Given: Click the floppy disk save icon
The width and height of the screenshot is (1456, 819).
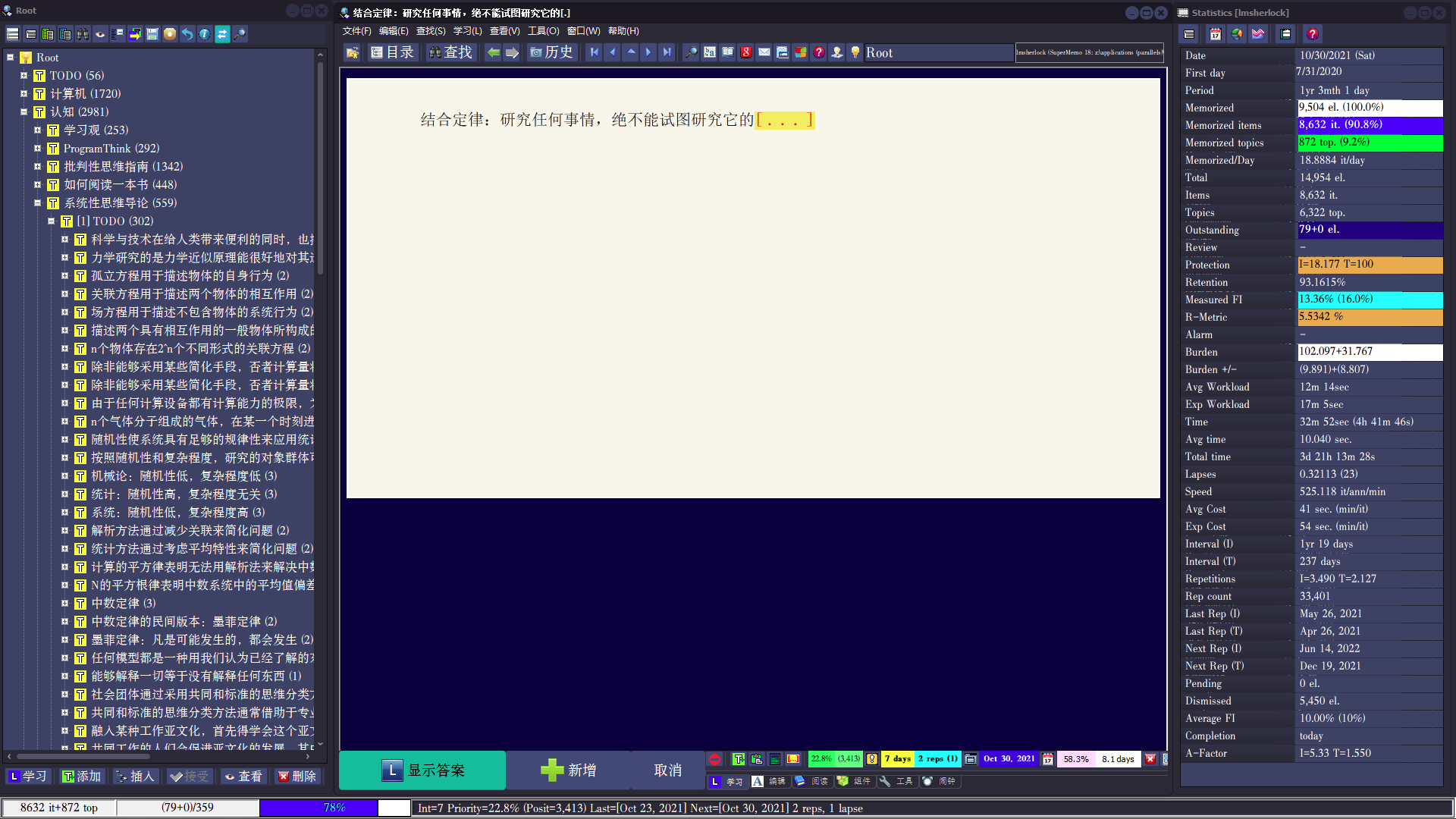Looking at the screenshot, I should 152,34.
